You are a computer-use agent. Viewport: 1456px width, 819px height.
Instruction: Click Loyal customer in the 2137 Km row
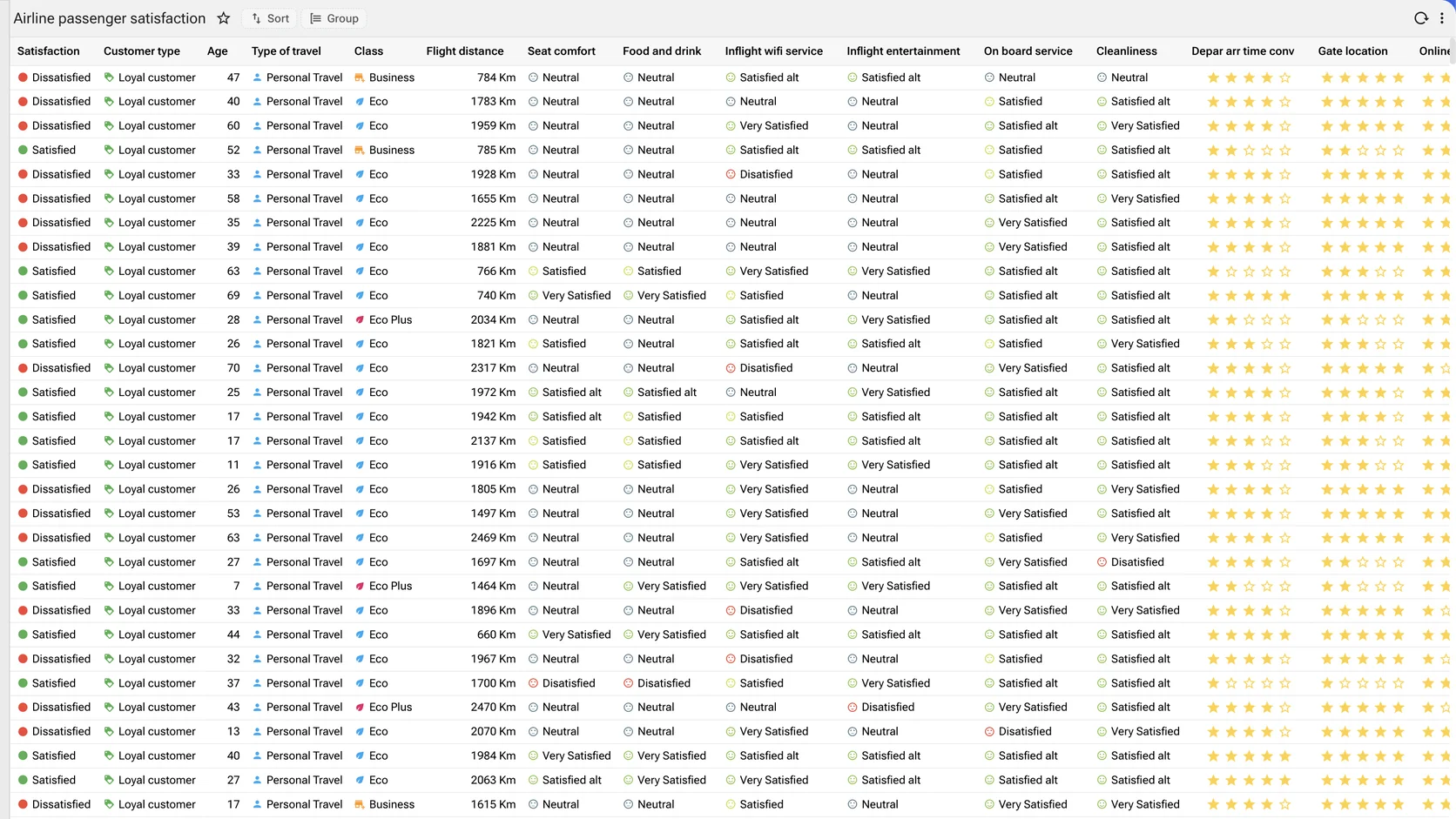coord(157,441)
